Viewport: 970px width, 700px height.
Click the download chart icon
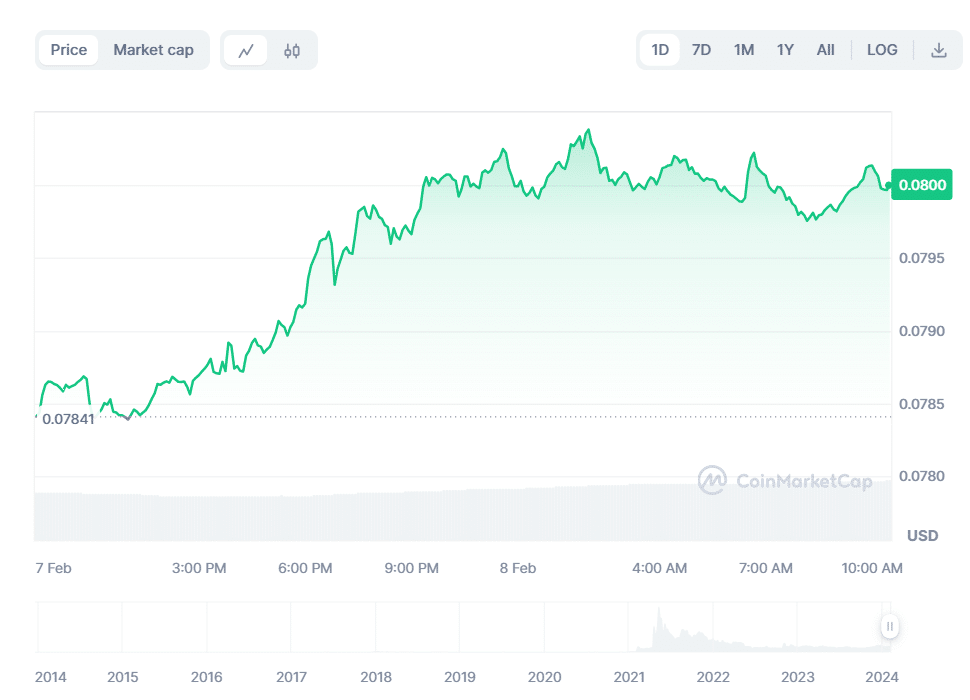[938, 49]
